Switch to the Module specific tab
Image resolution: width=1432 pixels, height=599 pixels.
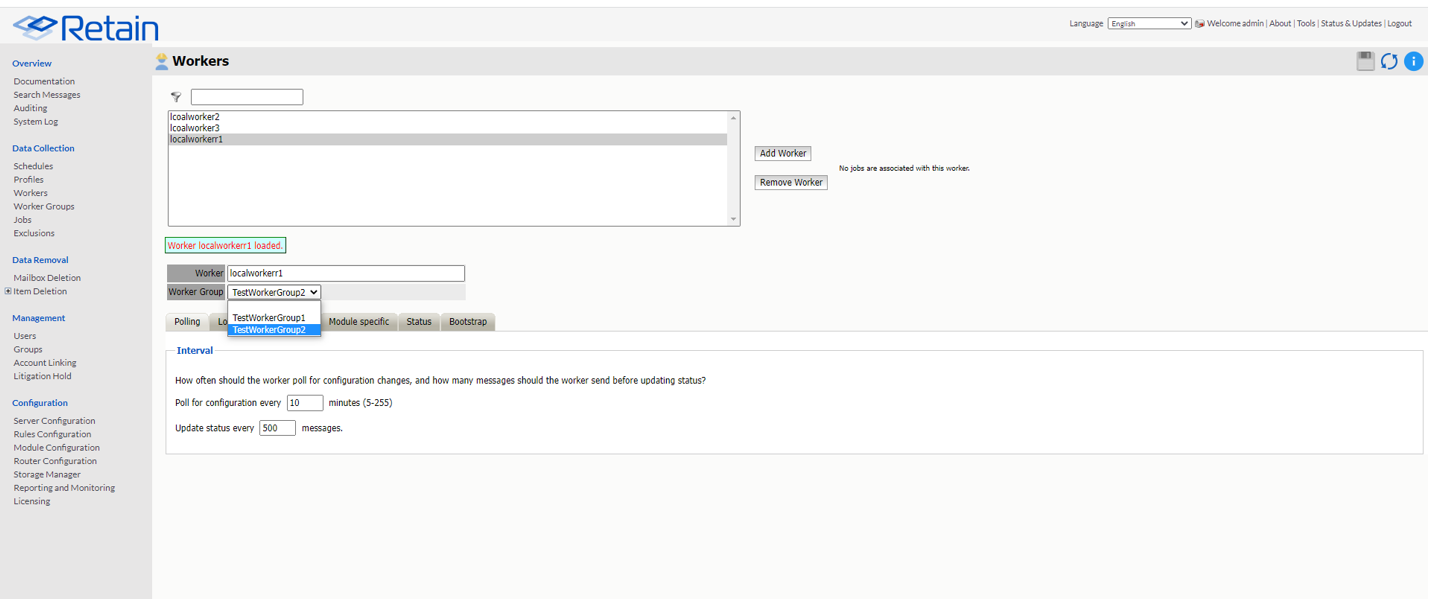(359, 321)
